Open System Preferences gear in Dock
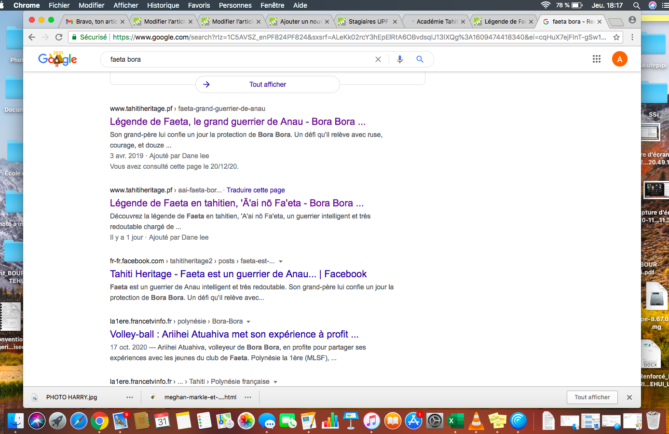Viewport: 669px width, 434px height. click(434, 421)
